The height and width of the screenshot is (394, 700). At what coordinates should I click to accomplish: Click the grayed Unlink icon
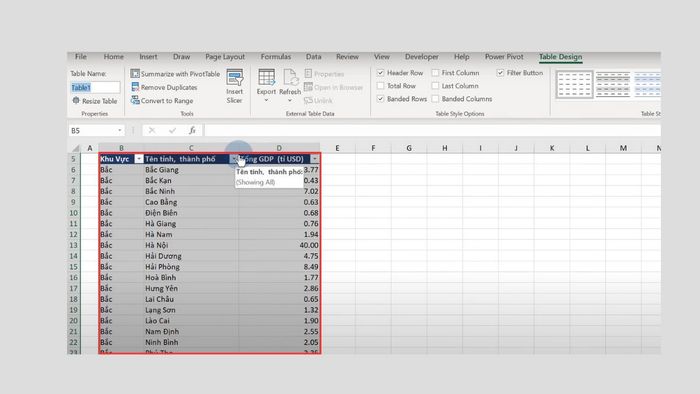[308, 100]
